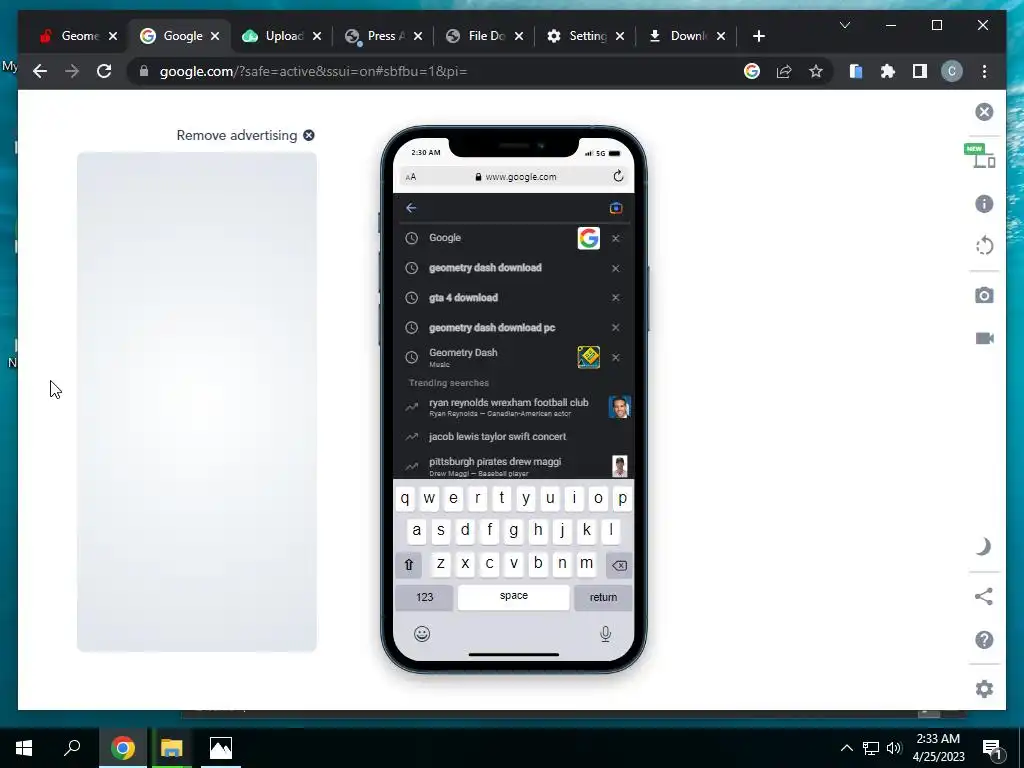Click the Remove advertising label

click(x=236, y=135)
